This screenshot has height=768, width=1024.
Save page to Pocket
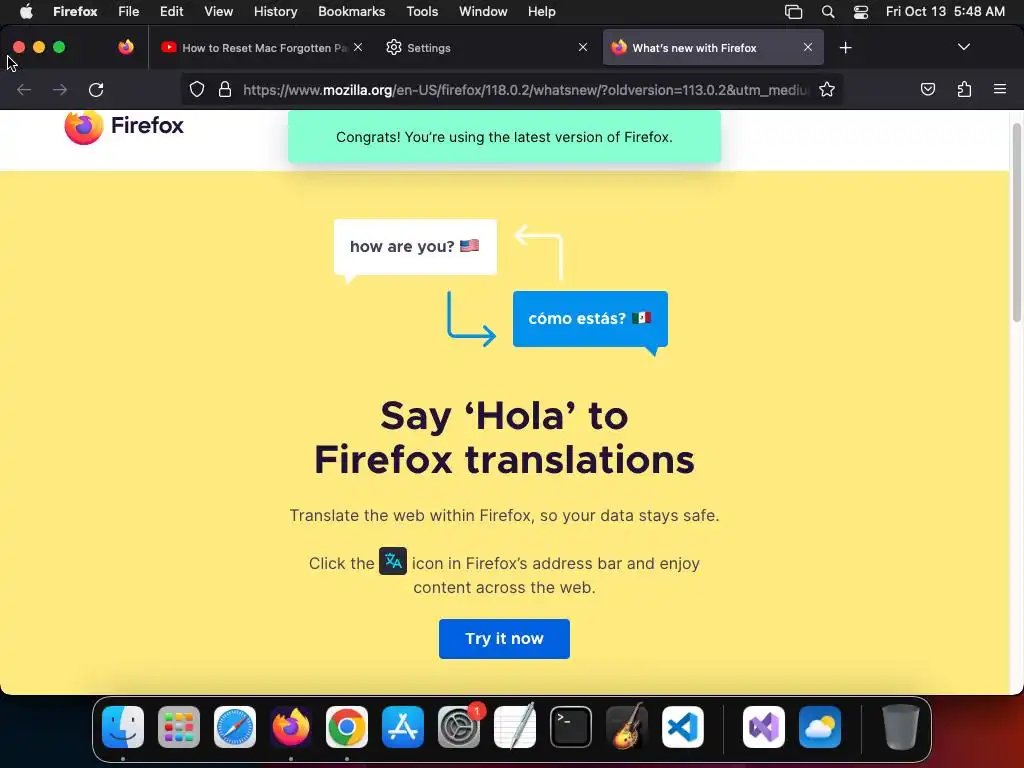(x=927, y=89)
